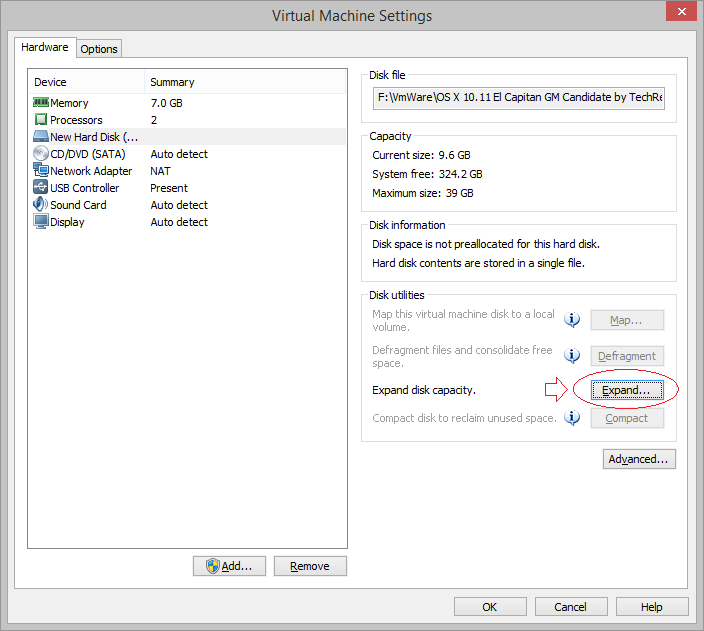Click the Defragment button

click(627, 356)
